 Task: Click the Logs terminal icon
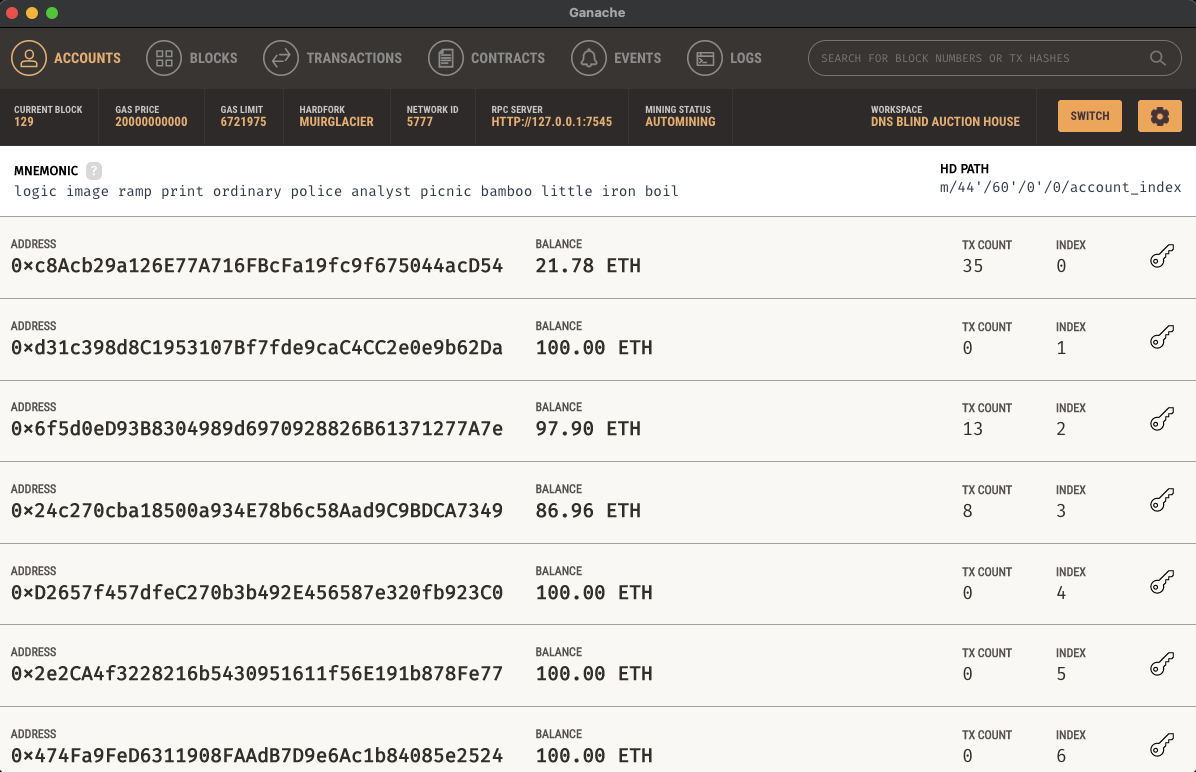[705, 58]
